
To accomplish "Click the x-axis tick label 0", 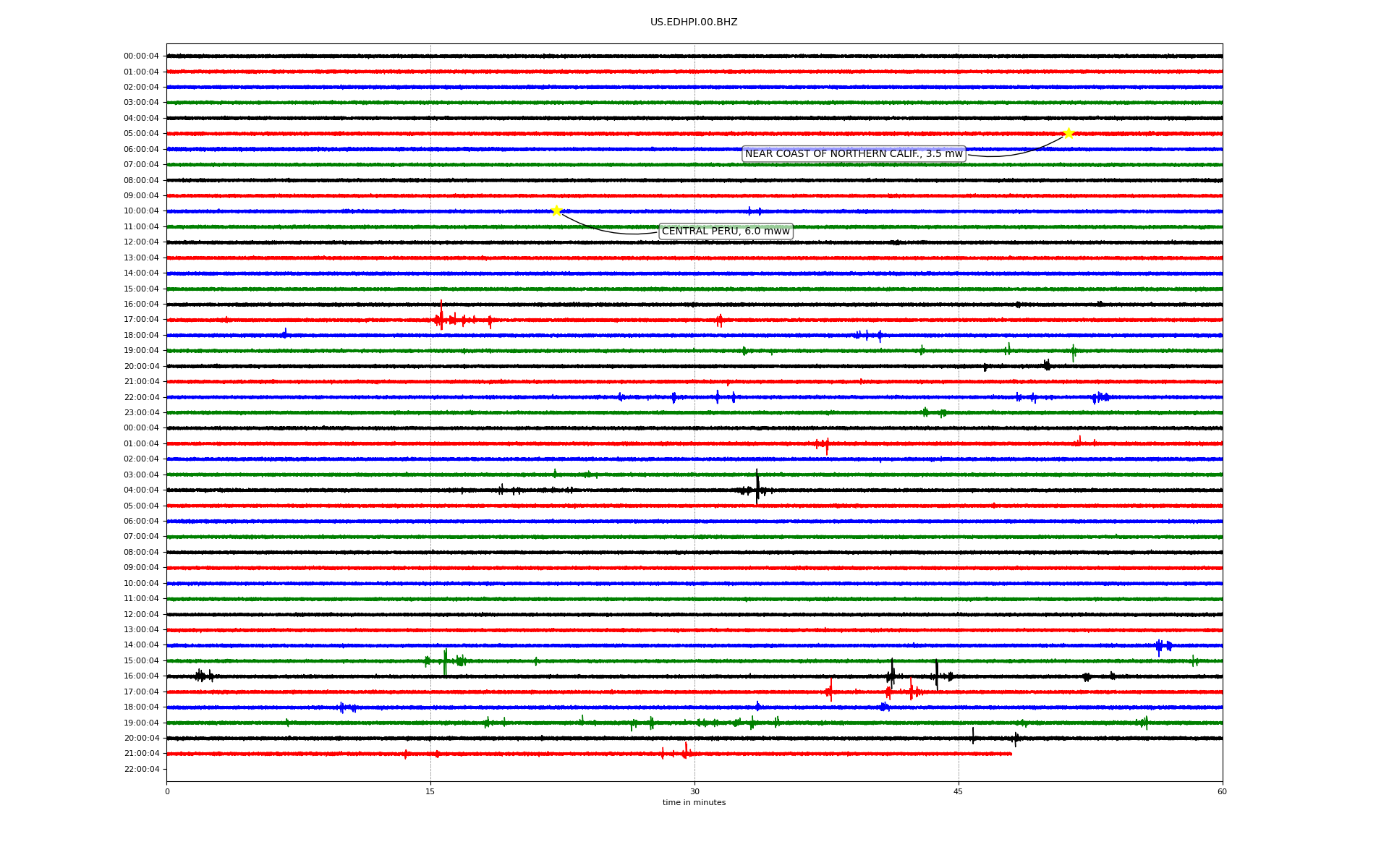I will (x=167, y=791).
